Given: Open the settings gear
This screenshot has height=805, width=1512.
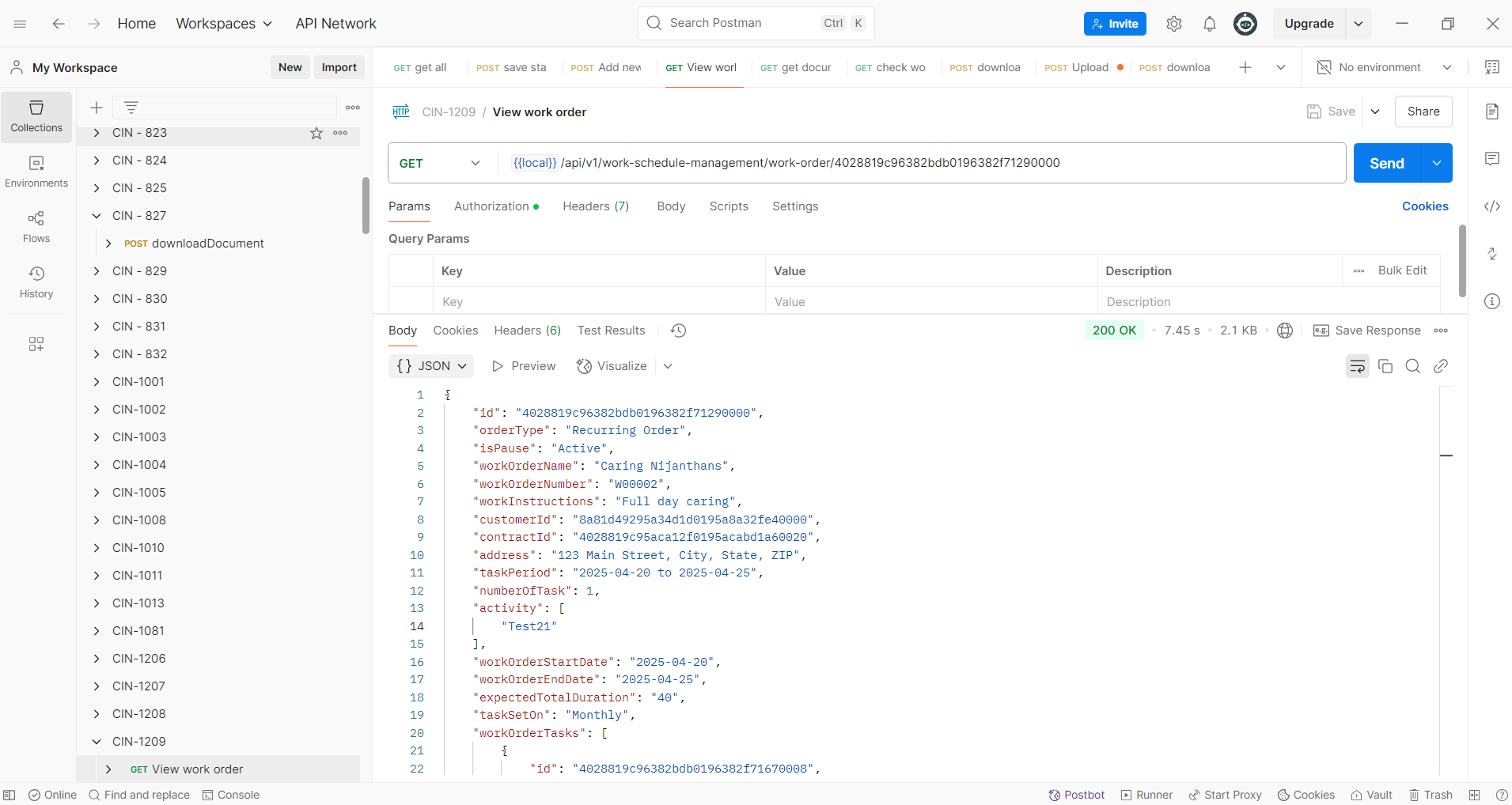Looking at the screenshot, I should 1174,24.
